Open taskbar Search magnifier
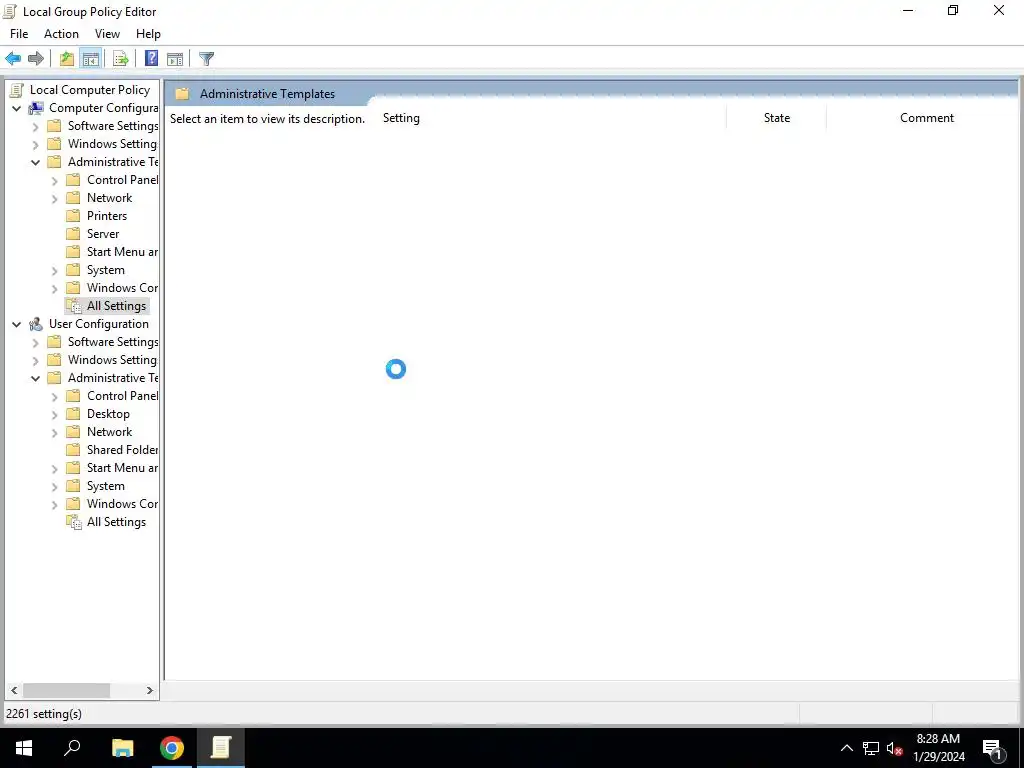The width and height of the screenshot is (1024, 768). tap(72, 748)
